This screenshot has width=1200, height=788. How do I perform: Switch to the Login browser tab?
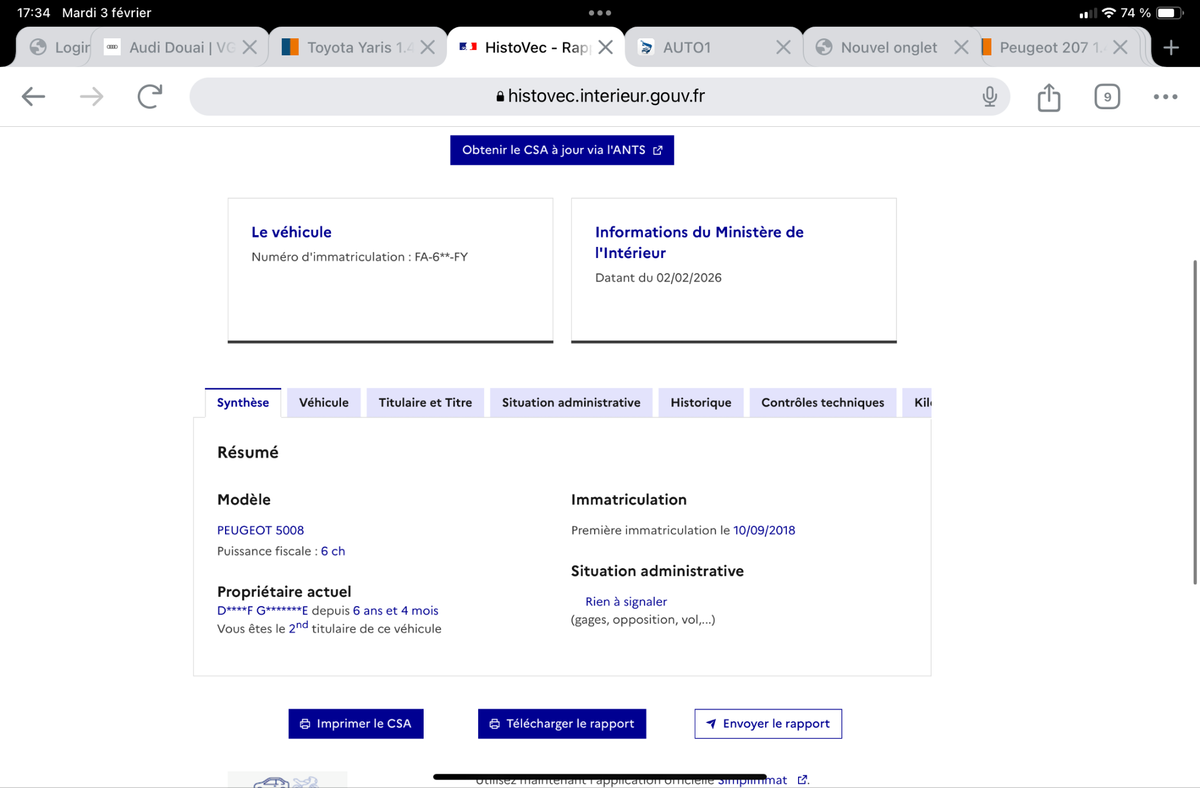[58, 47]
